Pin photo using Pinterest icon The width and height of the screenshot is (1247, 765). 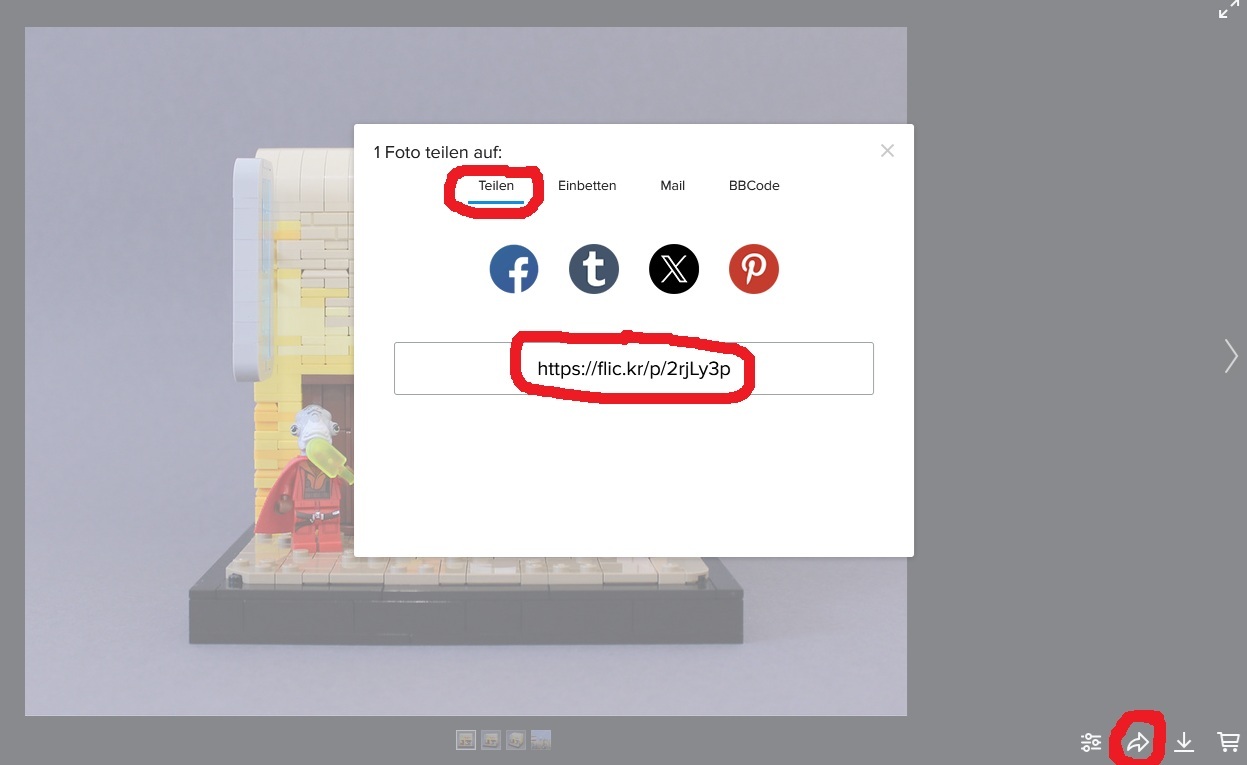pyautogui.click(x=753, y=270)
